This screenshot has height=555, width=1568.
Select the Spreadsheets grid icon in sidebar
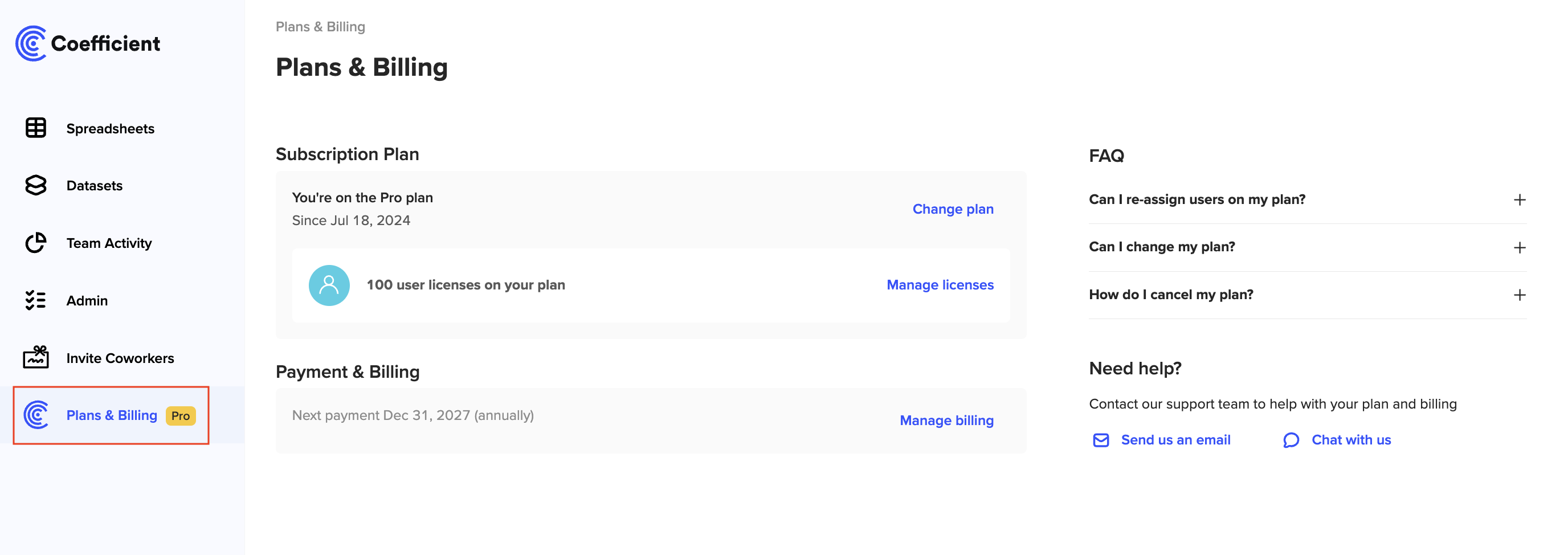tap(35, 128)
